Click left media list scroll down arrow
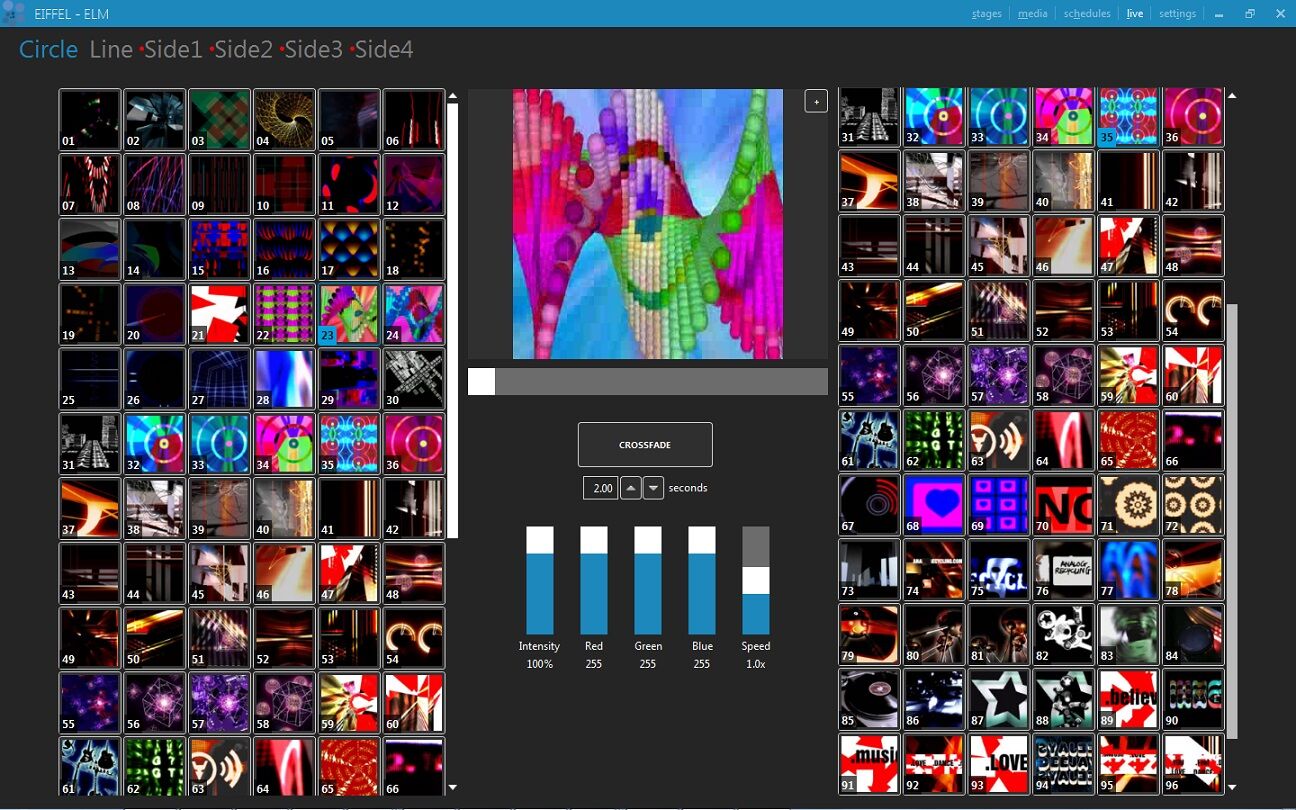Viewport: 1296px width, 810px height. pos(453,788)
